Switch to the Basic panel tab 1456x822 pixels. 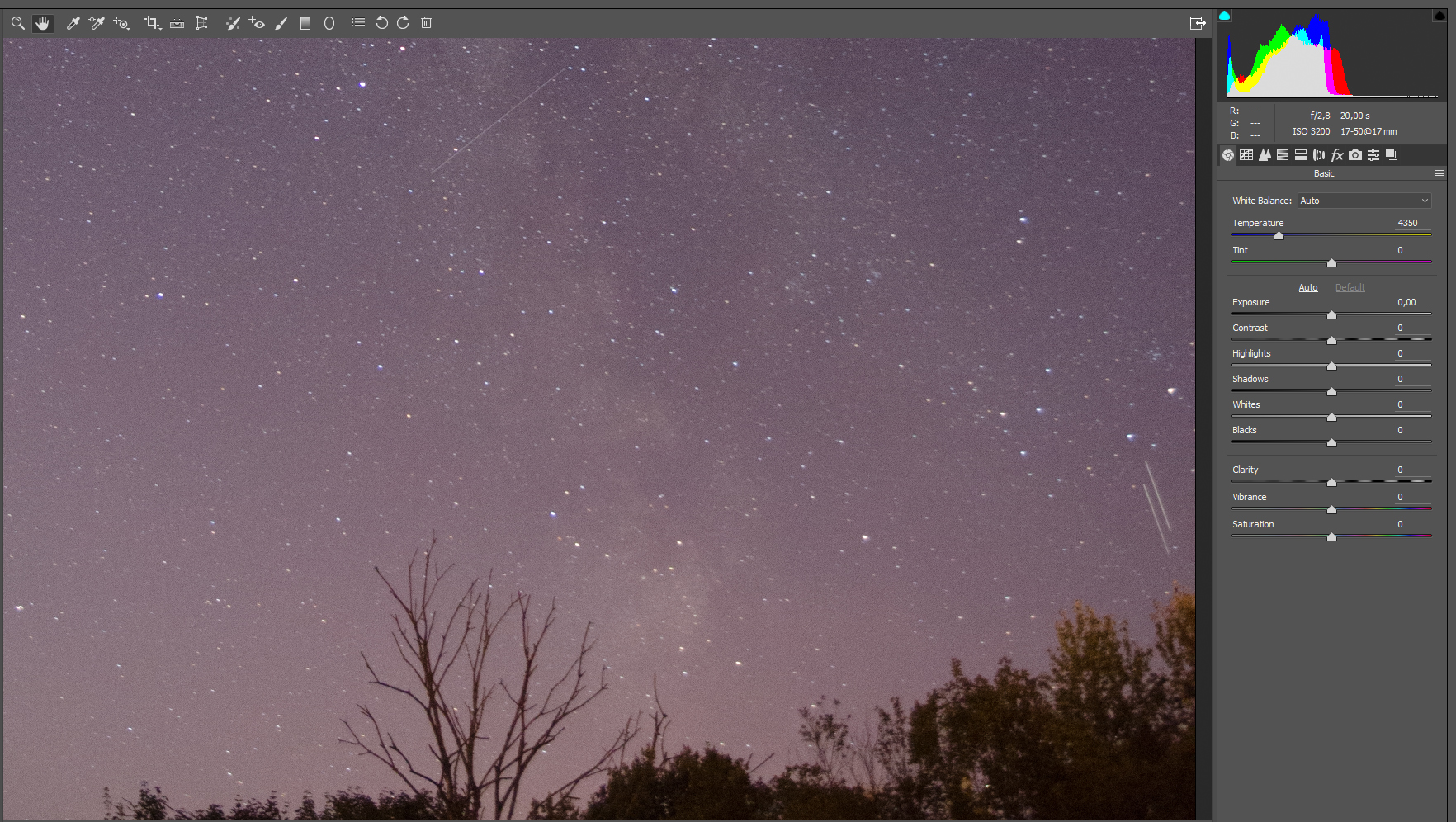pyautogui.click(x=1228, y=155)
